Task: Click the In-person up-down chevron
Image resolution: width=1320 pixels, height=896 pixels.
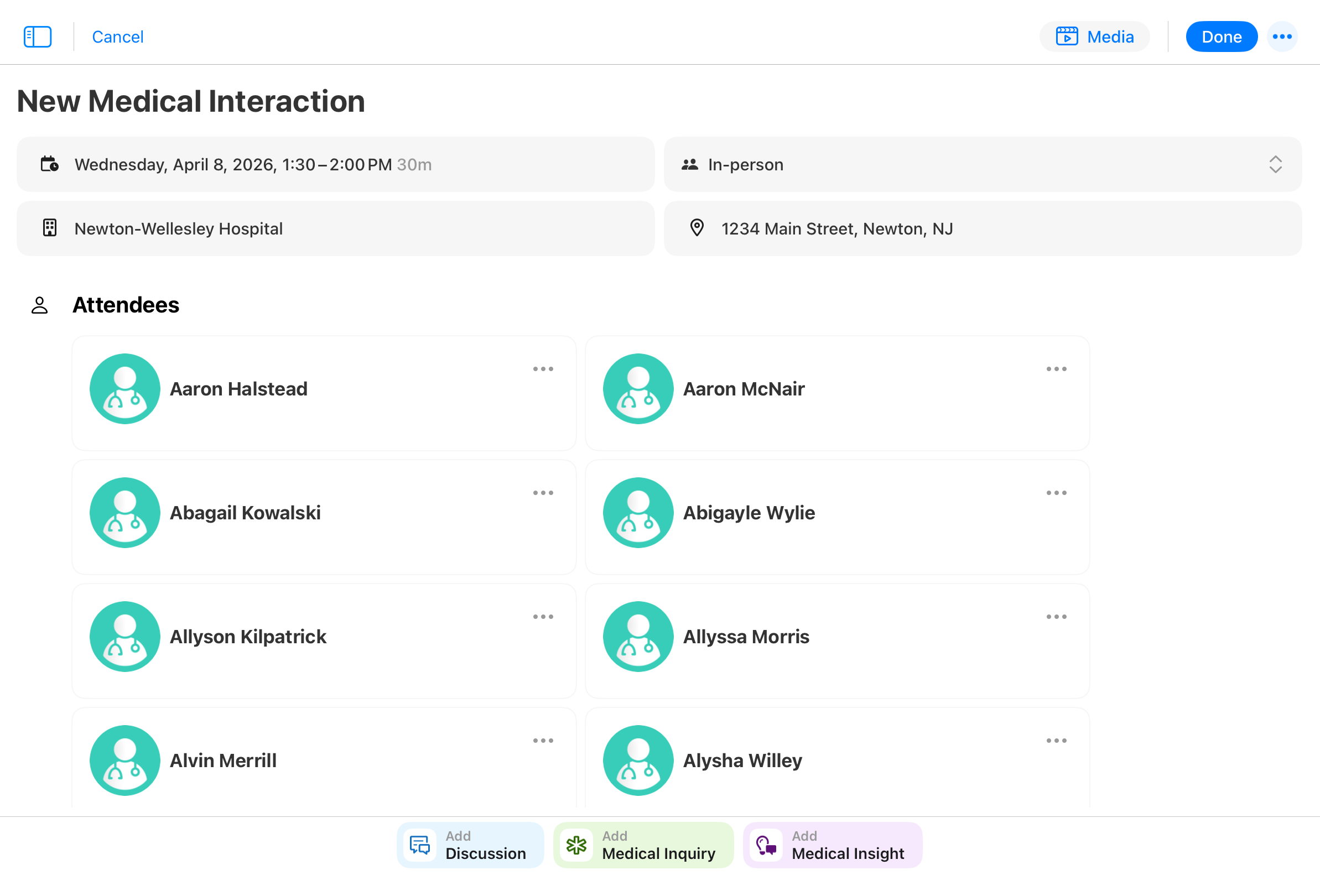Action: tap(1275, 165)
